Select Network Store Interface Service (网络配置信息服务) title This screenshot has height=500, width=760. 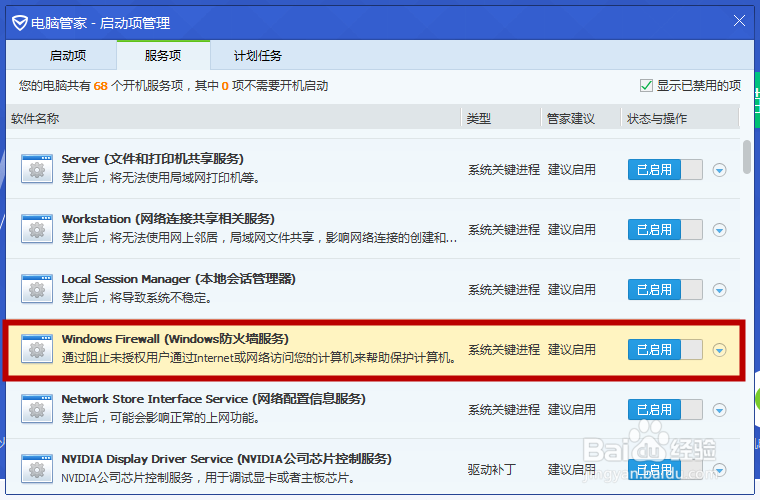213,399
